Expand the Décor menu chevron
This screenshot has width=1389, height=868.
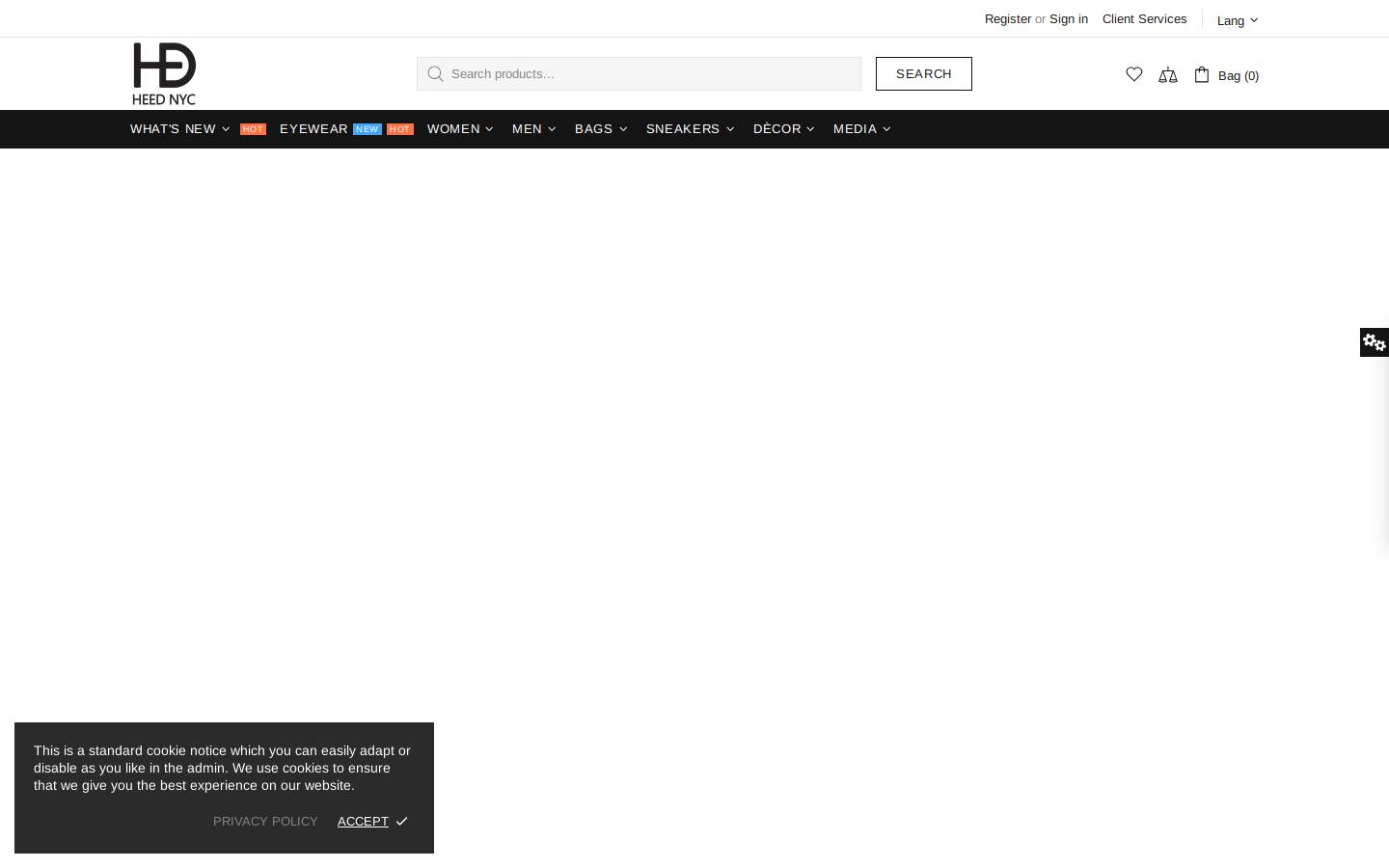pos(810,129)
